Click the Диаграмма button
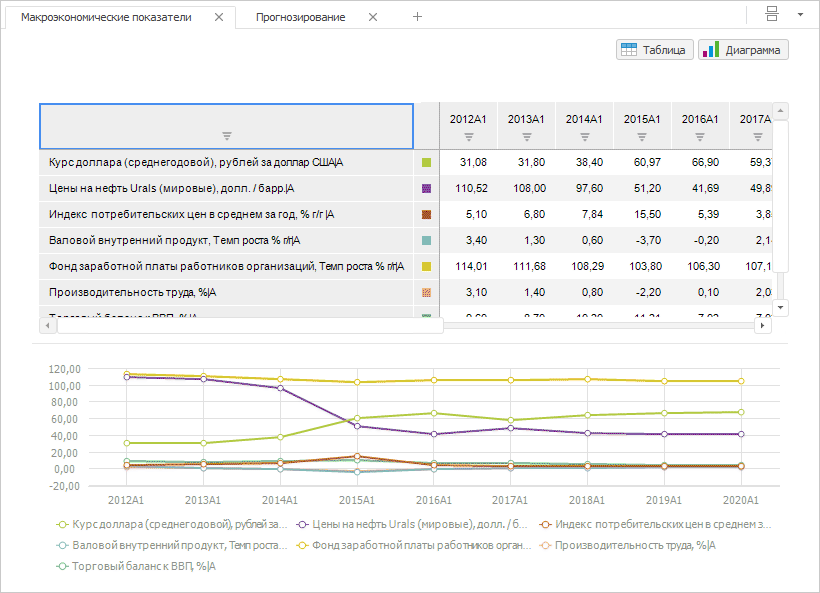820x593 pixels. [x=744, y=49]
